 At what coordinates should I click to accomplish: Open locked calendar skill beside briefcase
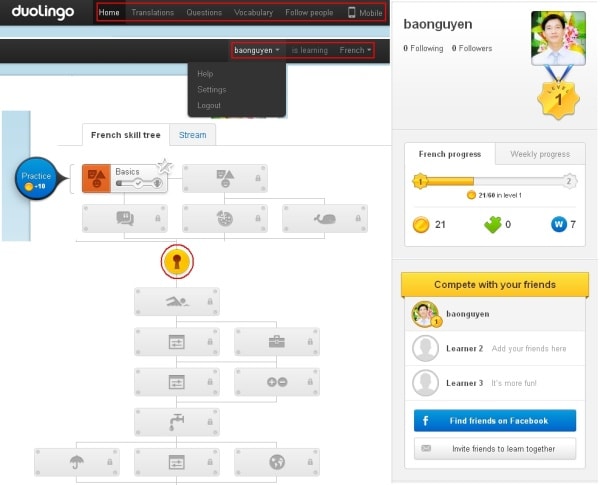pos(177,341)
